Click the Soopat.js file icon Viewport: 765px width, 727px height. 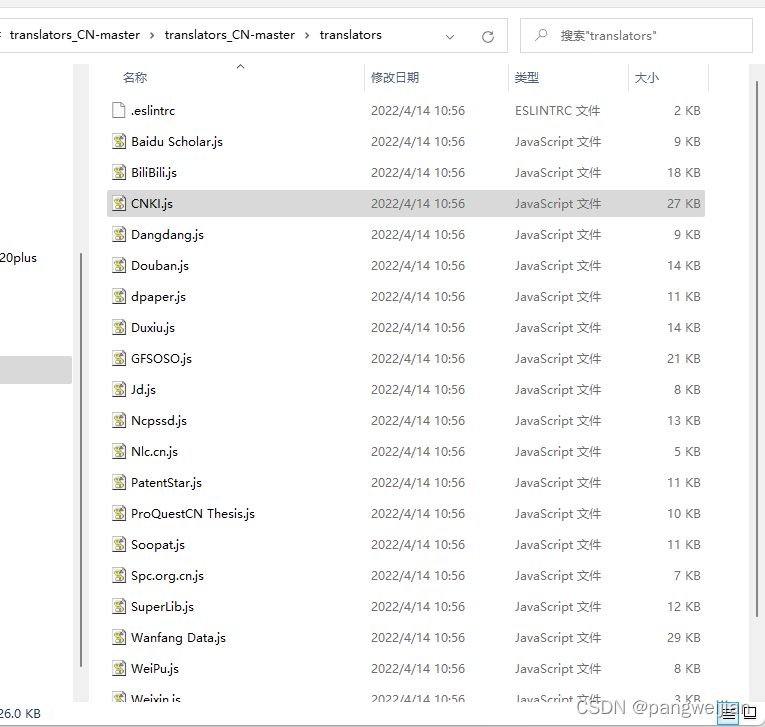(119, 544)
